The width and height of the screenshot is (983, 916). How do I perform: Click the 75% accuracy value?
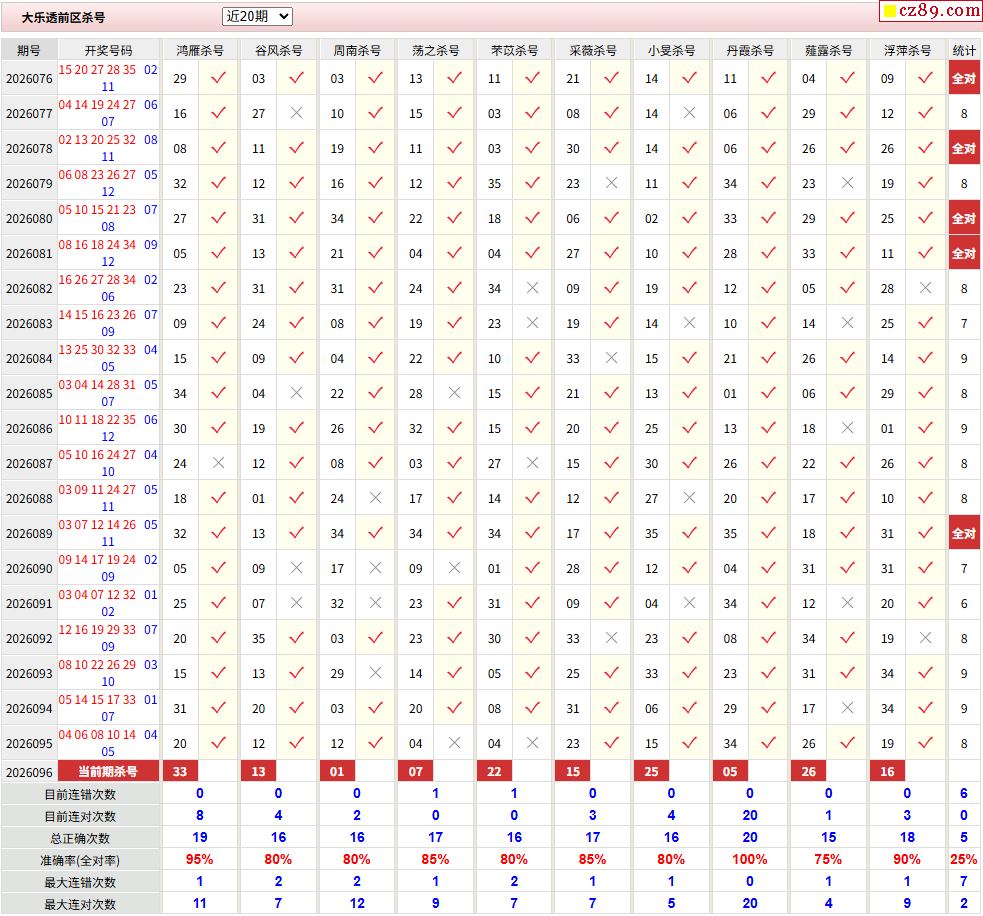pyautogui.click(x=828, y=859)
